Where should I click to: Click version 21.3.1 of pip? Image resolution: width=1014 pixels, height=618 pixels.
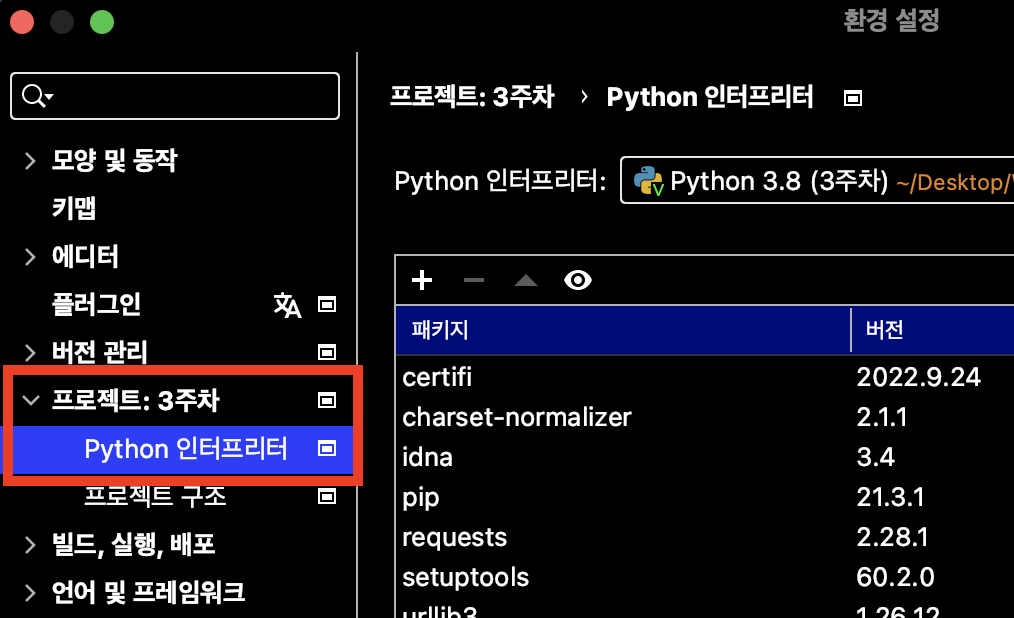tap(890, 497)
